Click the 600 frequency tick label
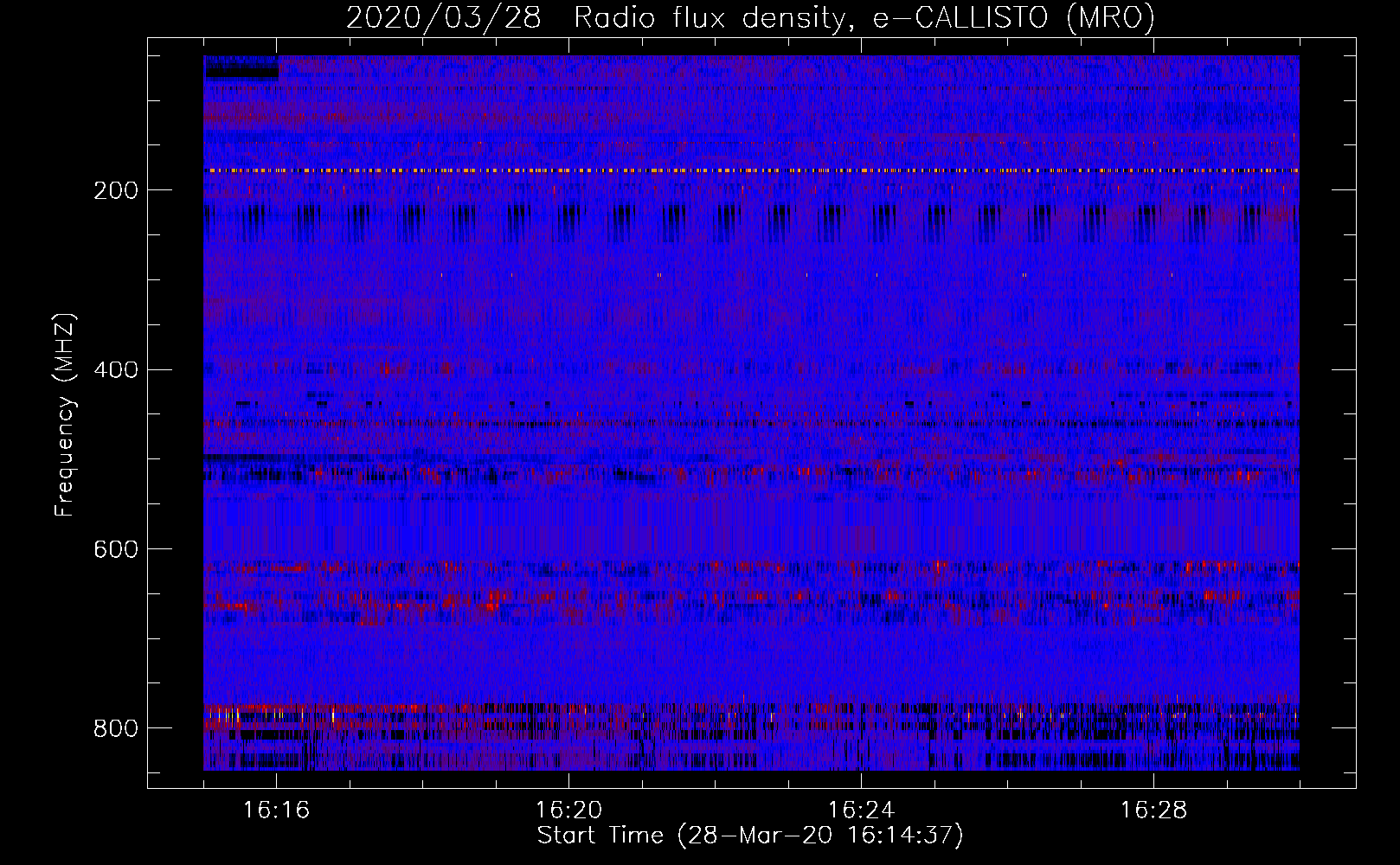The image size is (1400, 865). point(116,550)
